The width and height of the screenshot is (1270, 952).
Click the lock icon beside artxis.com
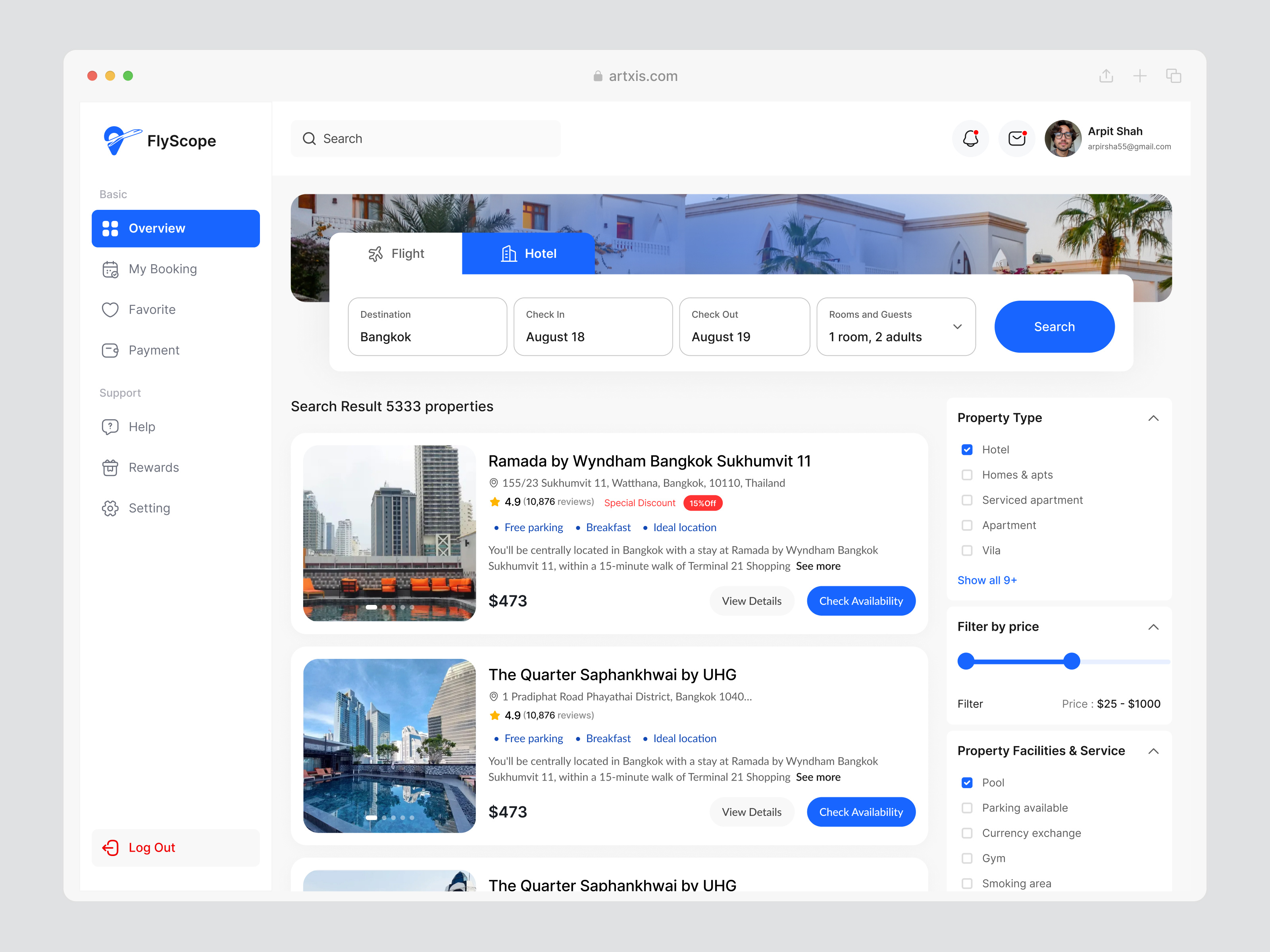598,76
